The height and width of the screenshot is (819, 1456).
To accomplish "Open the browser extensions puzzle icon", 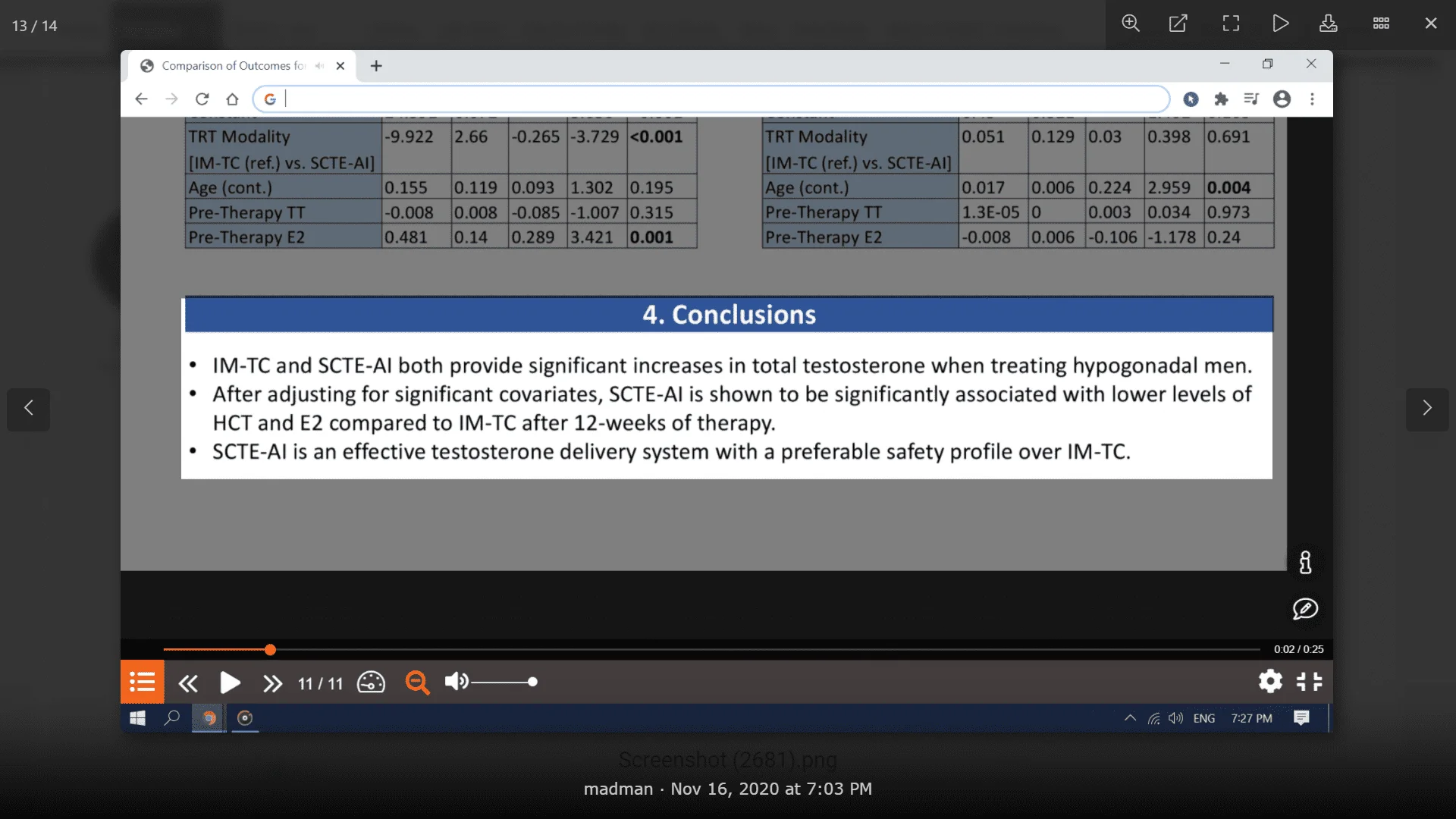I will point(1221,99).
